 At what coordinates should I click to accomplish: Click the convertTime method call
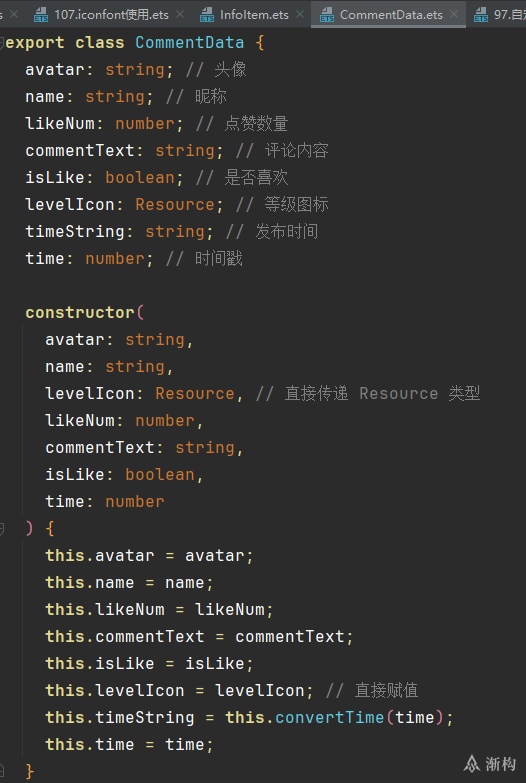pyautogui.click(x=329, y=718)
